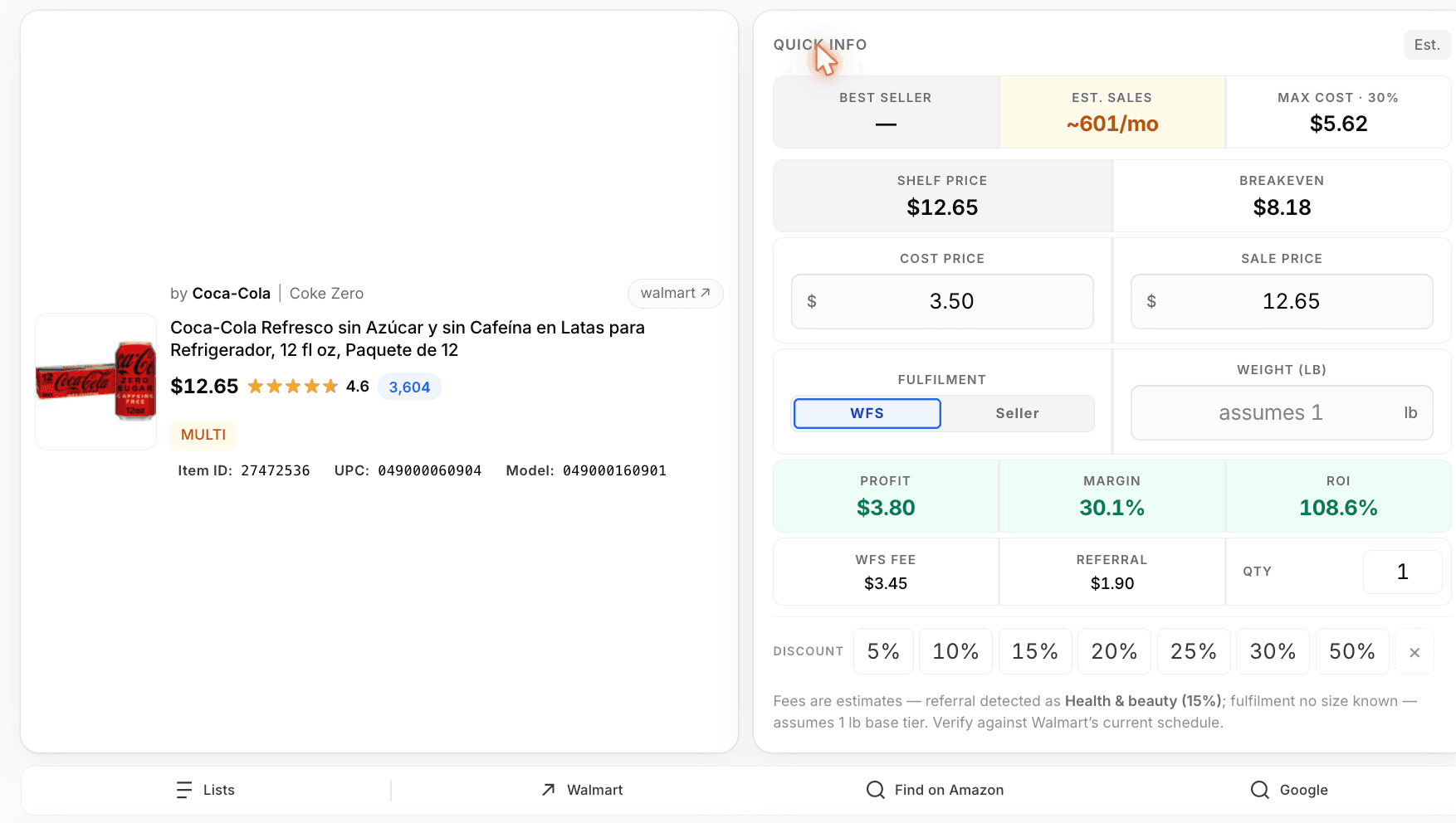The image size is (1456, 823).
Task: Click the Google label in bottom bar
Action: coord(1303,790)
